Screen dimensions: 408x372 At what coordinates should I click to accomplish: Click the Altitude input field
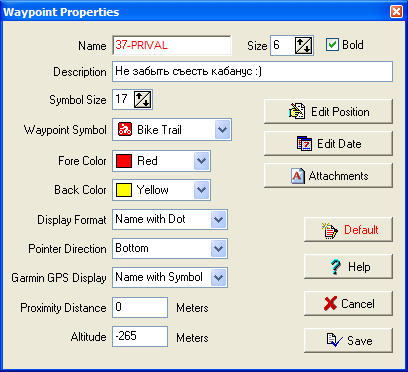[140, 336]
